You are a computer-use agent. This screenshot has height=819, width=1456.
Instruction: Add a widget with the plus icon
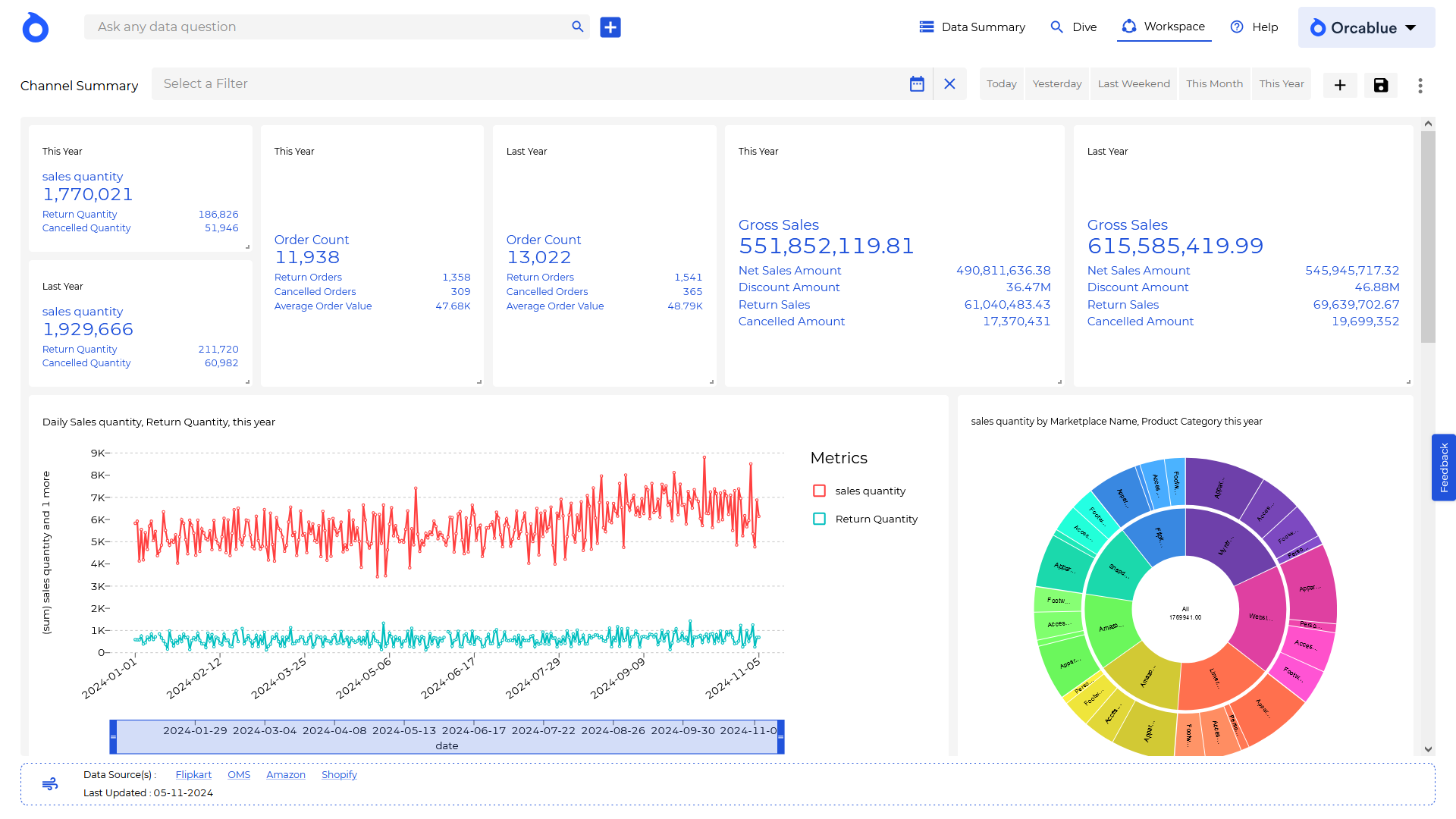1340,85
